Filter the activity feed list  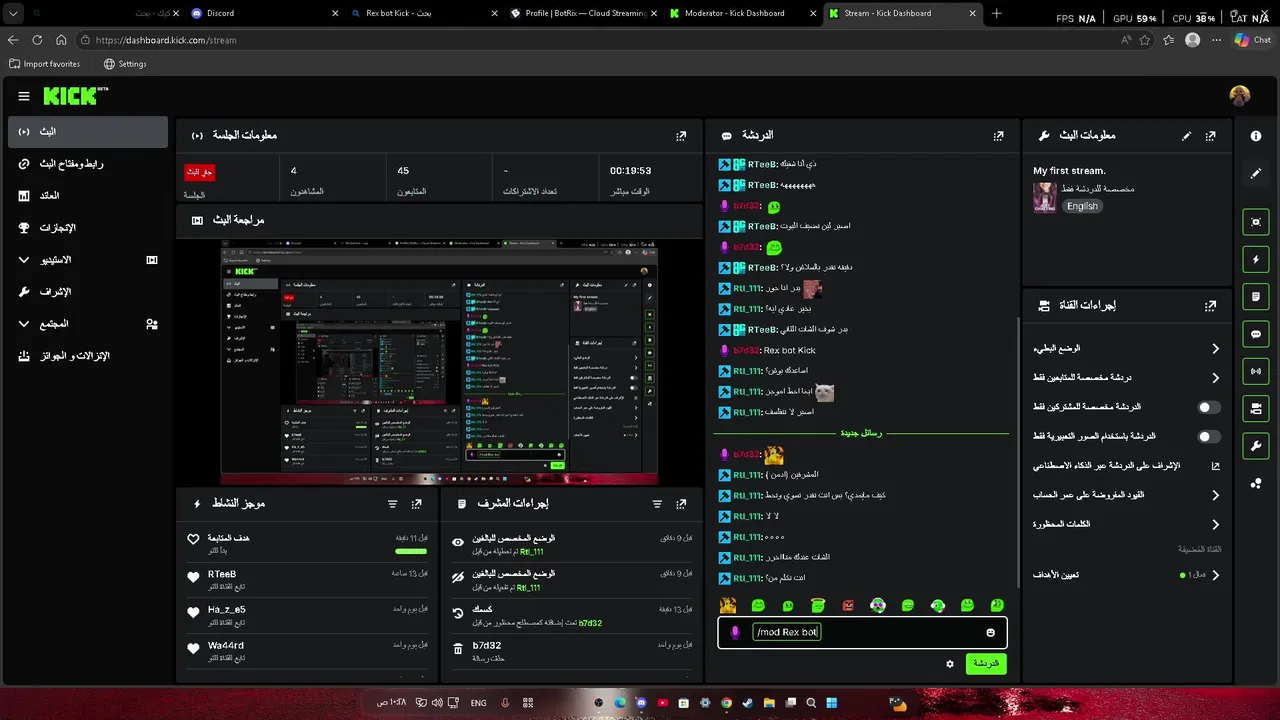tap(393, 504)
